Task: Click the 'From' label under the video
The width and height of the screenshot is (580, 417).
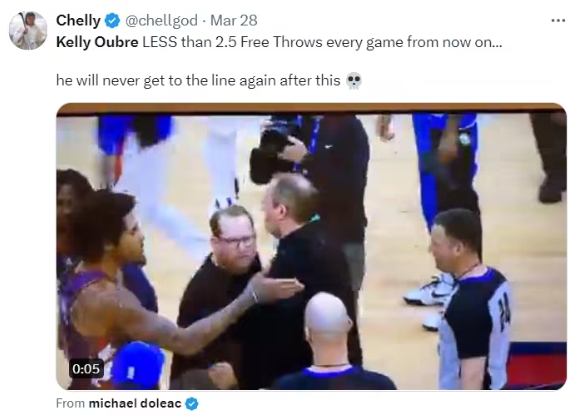Action: 70,403
